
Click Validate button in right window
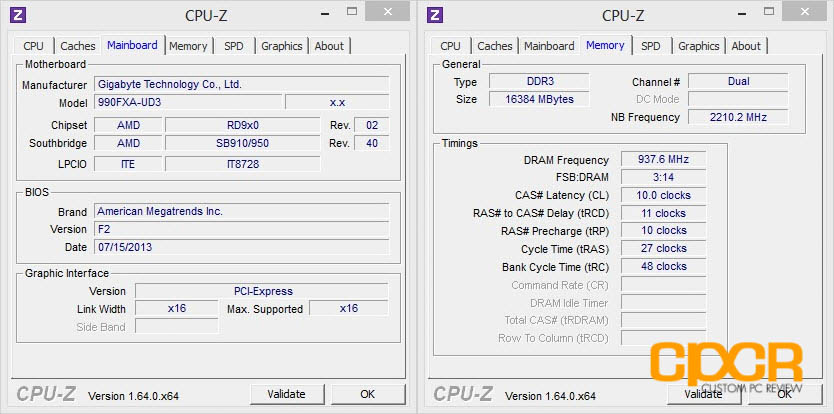pyautogui.click(x=703, y=394)
